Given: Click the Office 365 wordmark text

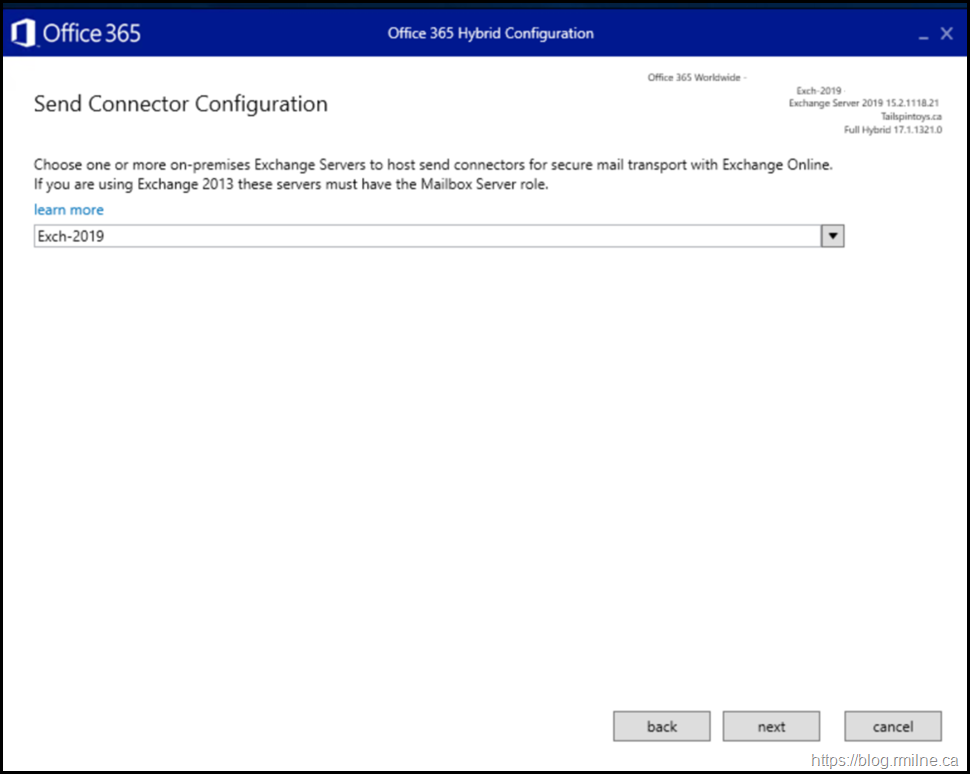Looking at the screenshot, I should pyautogui.click(x=91, y=33).
